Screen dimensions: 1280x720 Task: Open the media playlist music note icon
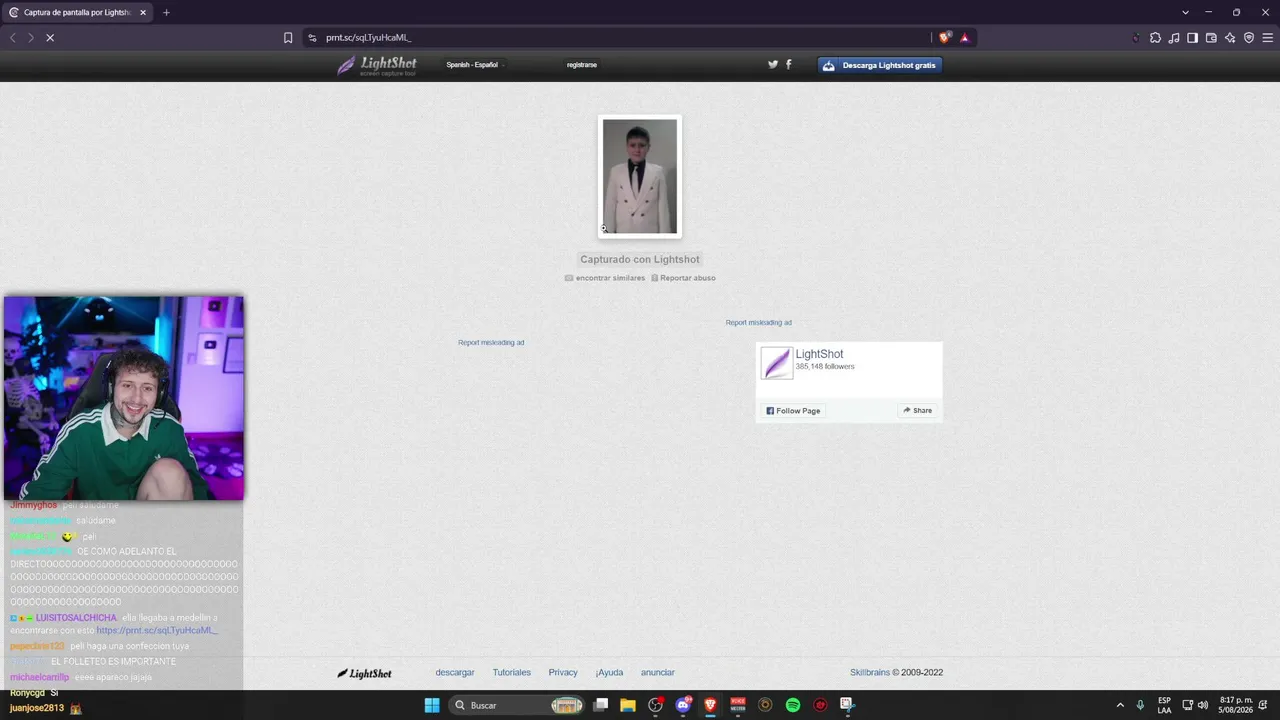click(1174, 38)
